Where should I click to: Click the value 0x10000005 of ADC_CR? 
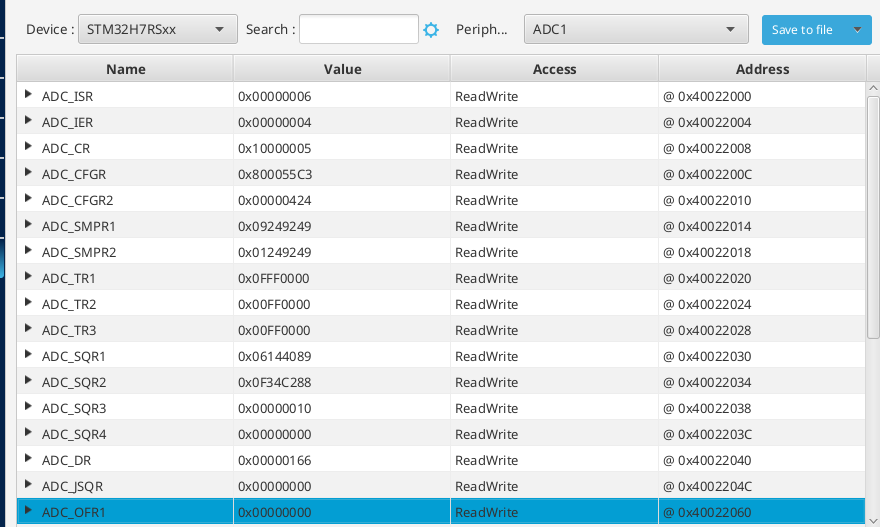[274, 149]
